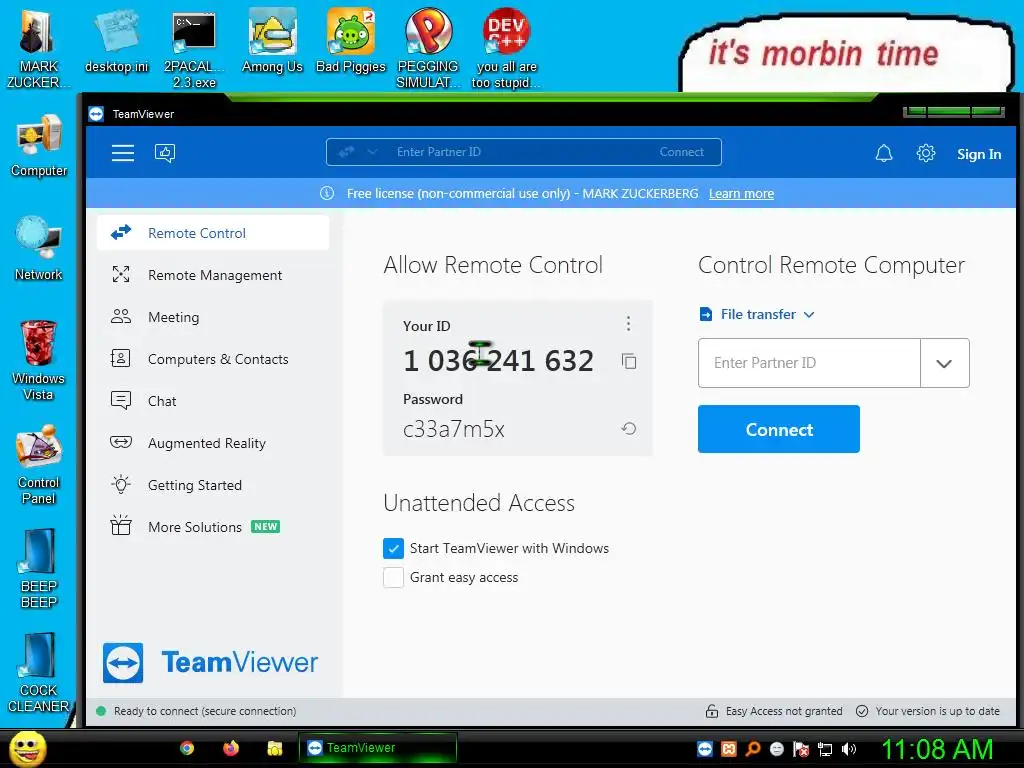Viewport: 1024px width, 768px height.
Task: Expand the connection mode arrow in header search bar
Action: click(372, 152)
